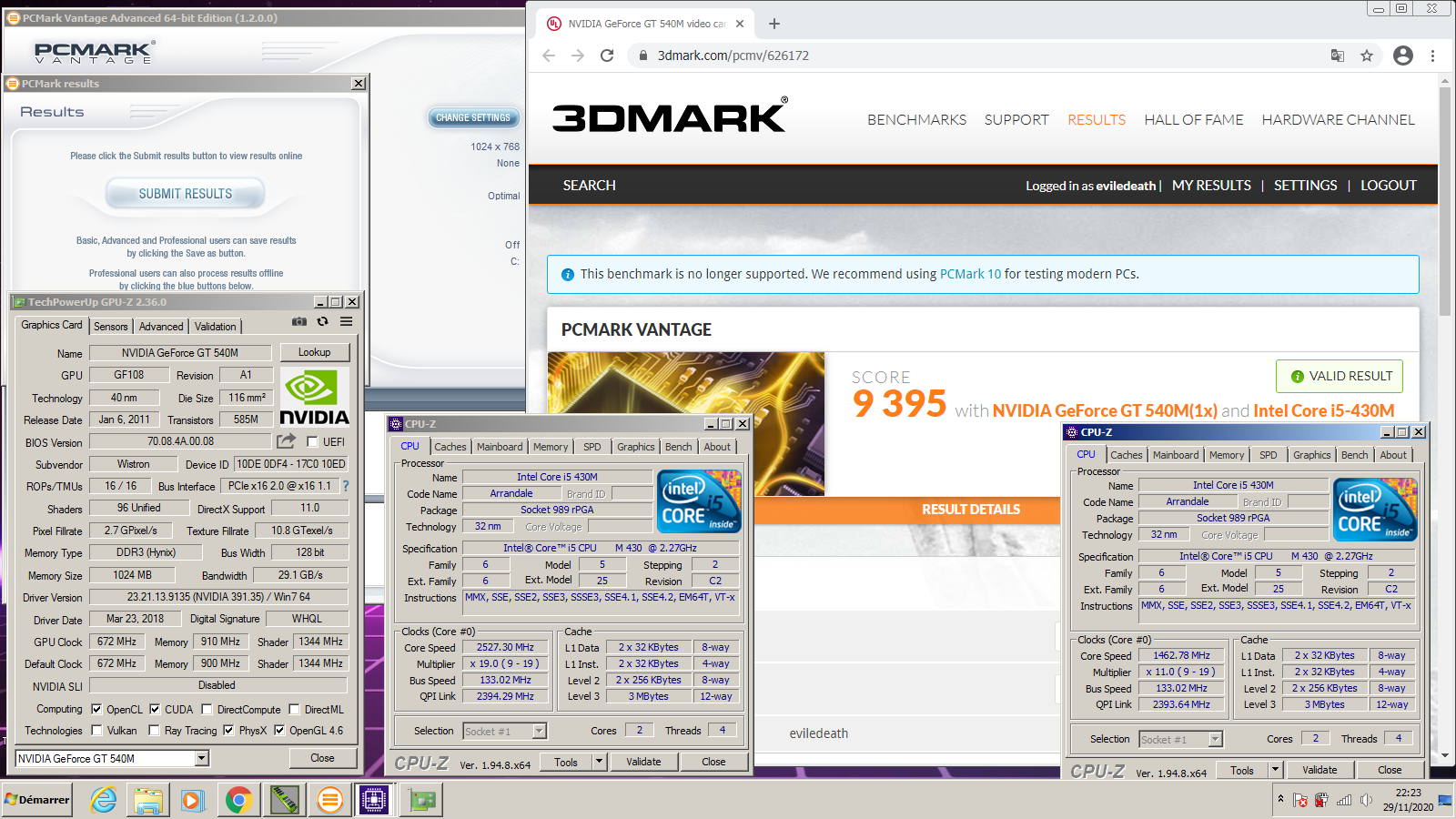Switch to the Sensors tab in GPU-Z
Viewport: 1456px width, 819px height.
pos(111,326)
